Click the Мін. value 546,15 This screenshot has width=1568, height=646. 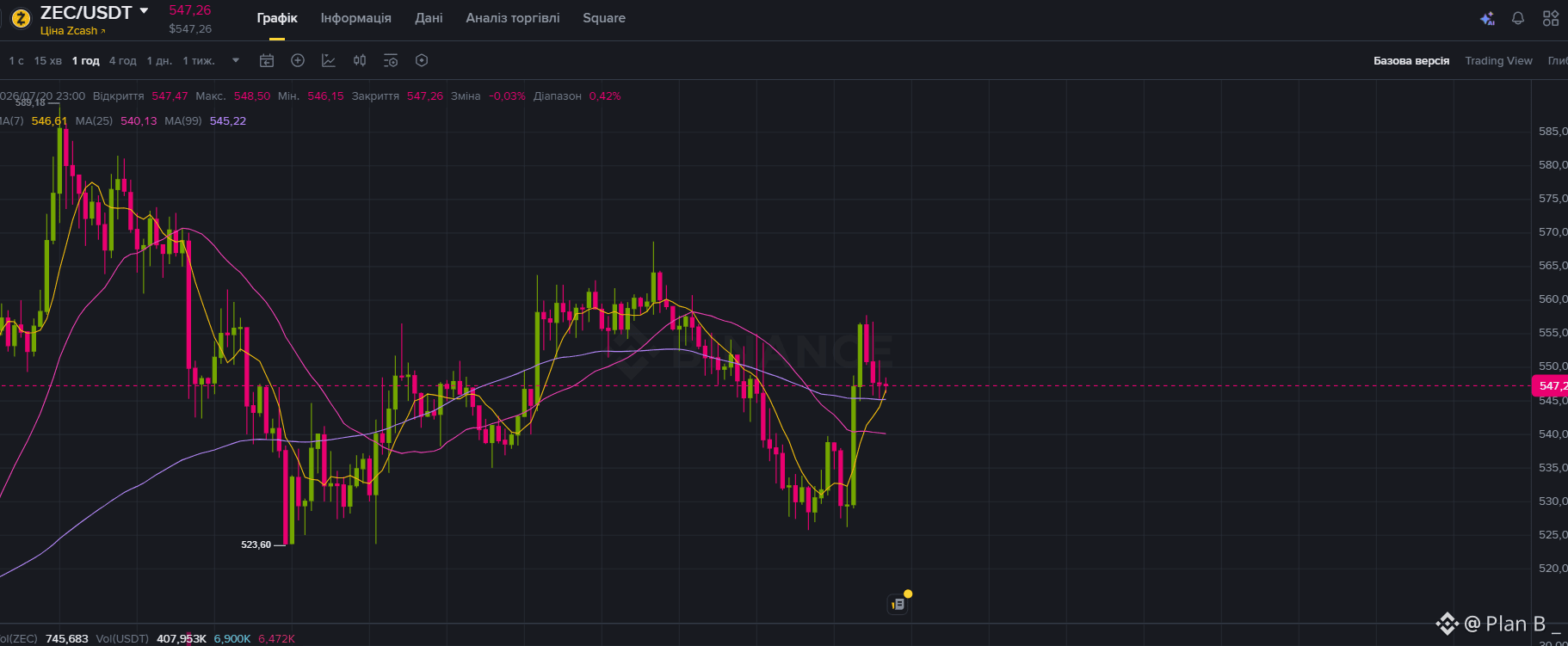(x=325, y=96)
